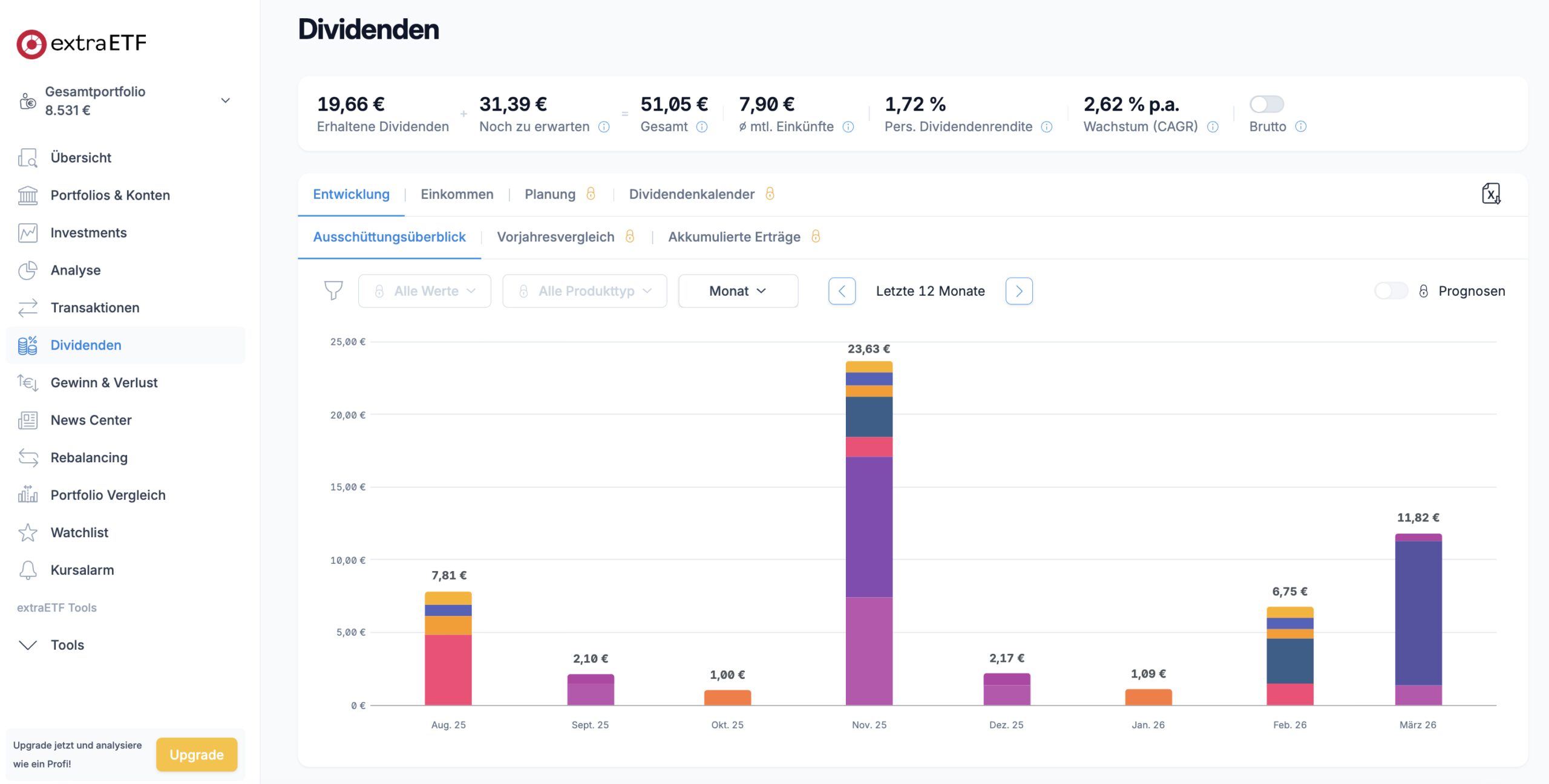
Task: Open Portfolio Vergleich icon
Action: click(x=28, y=495)
